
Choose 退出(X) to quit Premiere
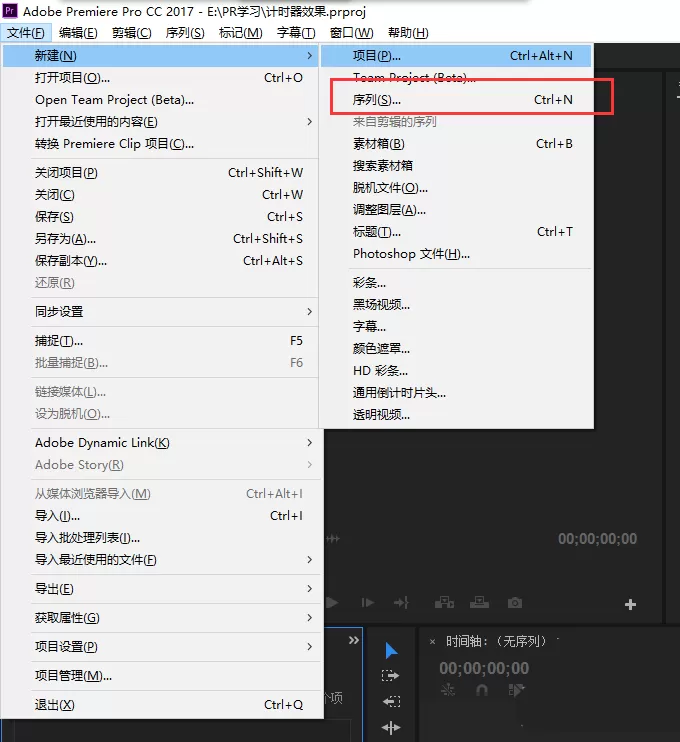[161, 705]
